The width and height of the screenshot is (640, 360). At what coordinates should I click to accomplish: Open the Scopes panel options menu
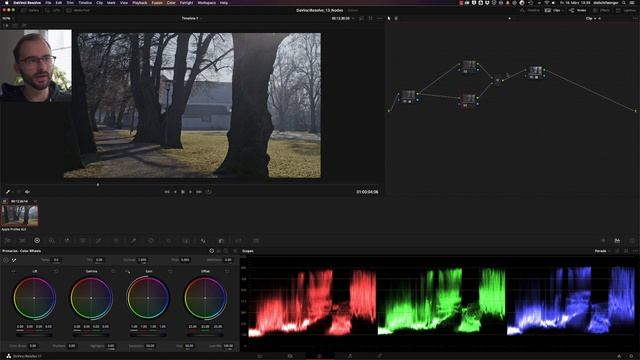point(635,251)
